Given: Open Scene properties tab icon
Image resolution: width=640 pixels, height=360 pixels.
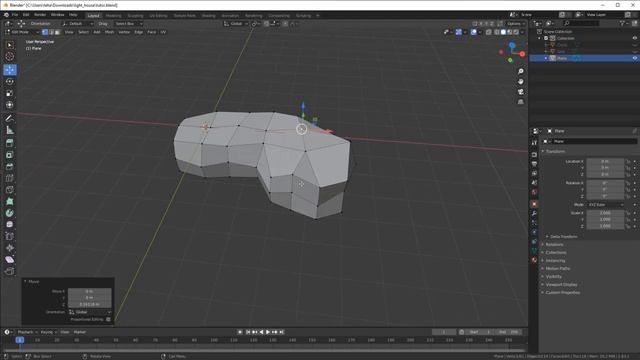Looking at the screenshot, I should [534, 182].
